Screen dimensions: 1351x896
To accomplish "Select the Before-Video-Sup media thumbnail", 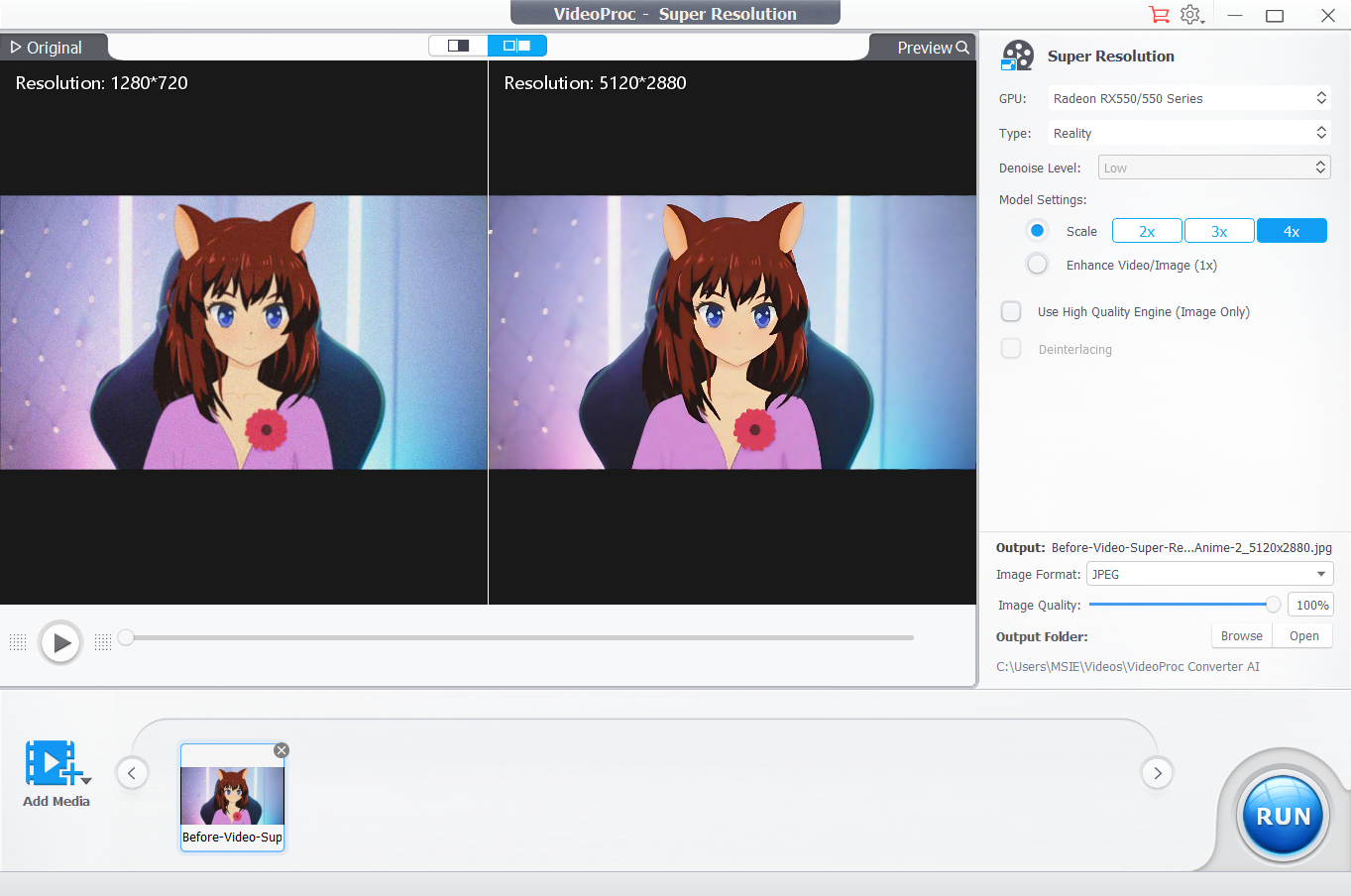I will (232, 797).
